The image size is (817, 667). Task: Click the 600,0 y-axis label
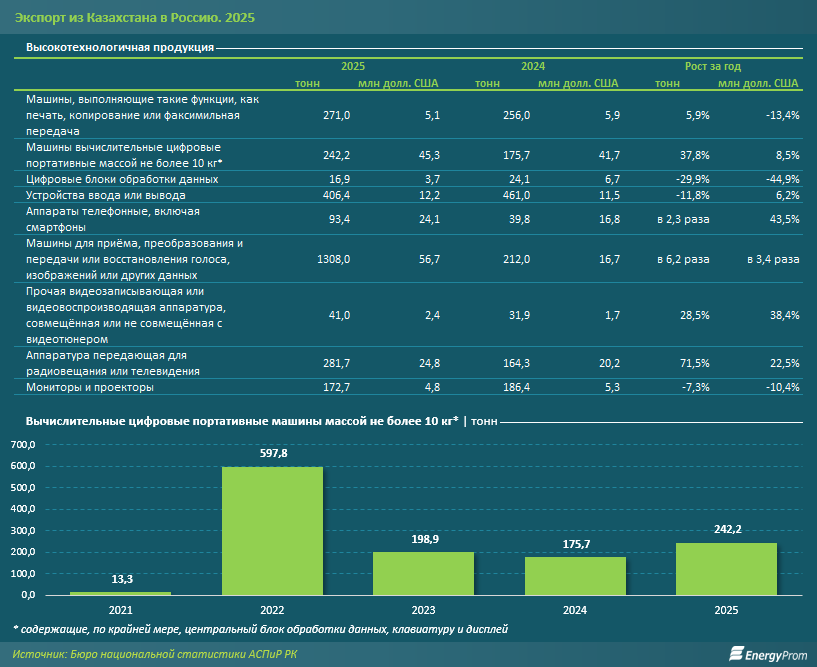click(23, 466)
